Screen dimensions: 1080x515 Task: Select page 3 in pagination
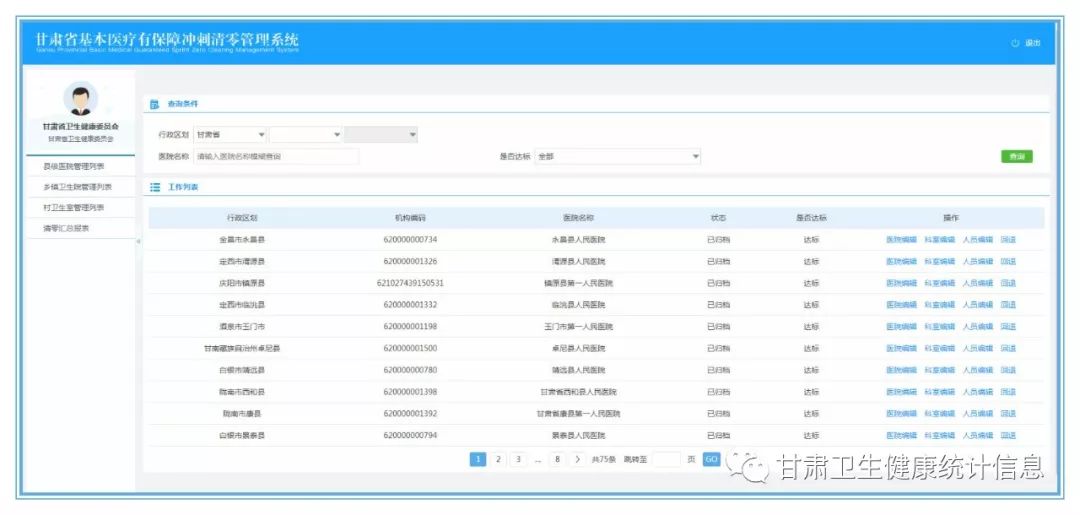tap(518, 459)
